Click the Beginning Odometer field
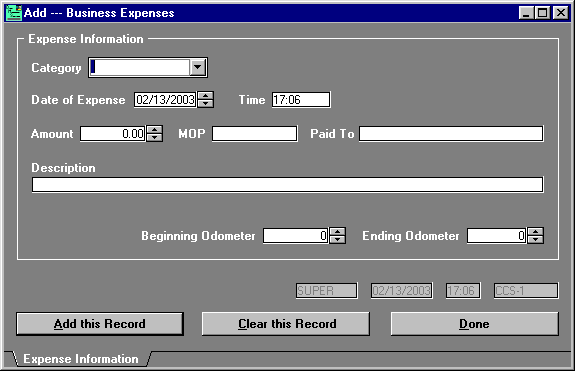Viewport: 575px width, 371px height. point(296,236)
